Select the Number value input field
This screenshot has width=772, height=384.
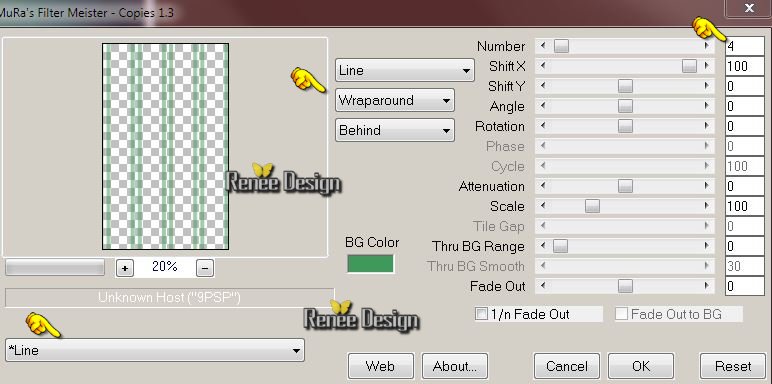click(x=744, y=46)
